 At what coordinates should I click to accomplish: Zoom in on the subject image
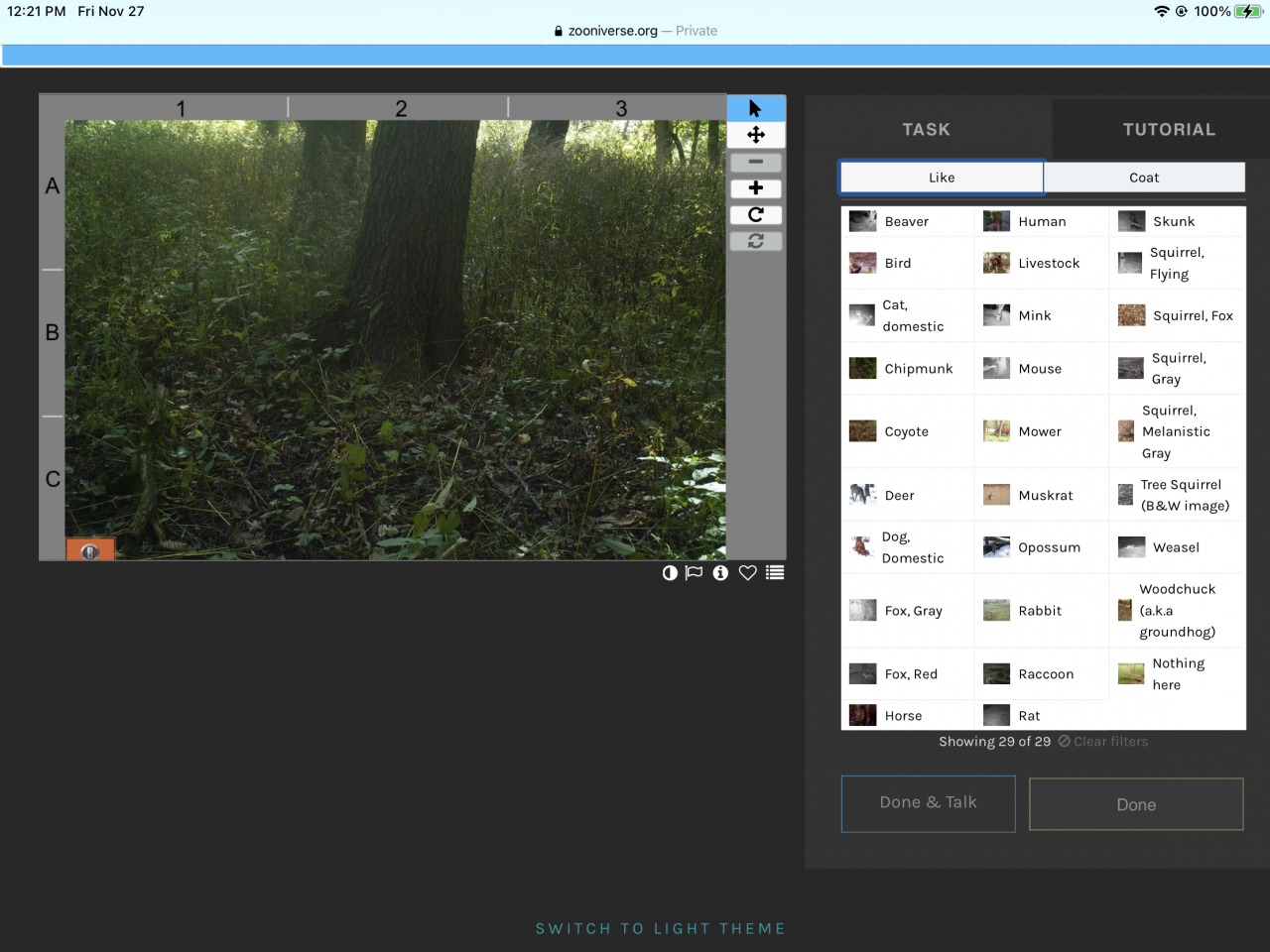(756, 188)
